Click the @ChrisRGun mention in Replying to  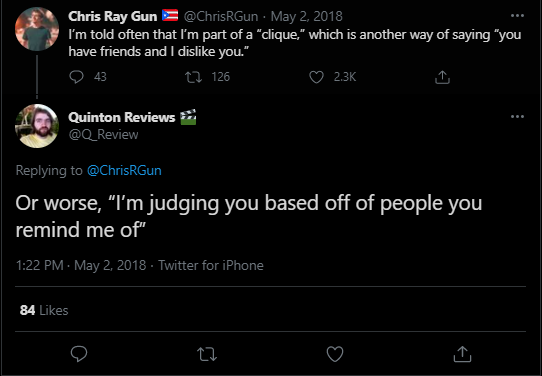click(124, 170)
